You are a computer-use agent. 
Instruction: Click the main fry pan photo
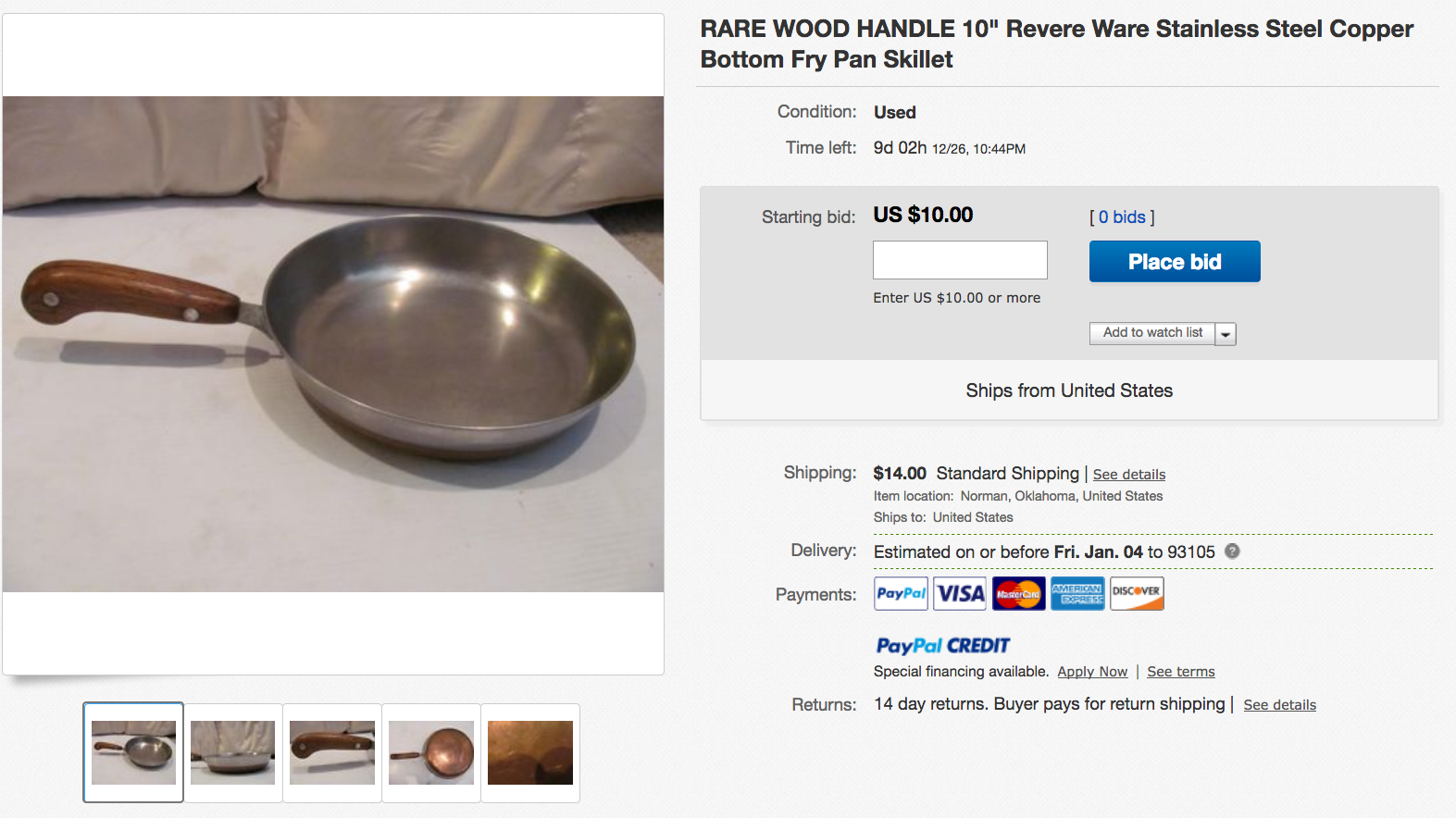click(x=333, y=342)
